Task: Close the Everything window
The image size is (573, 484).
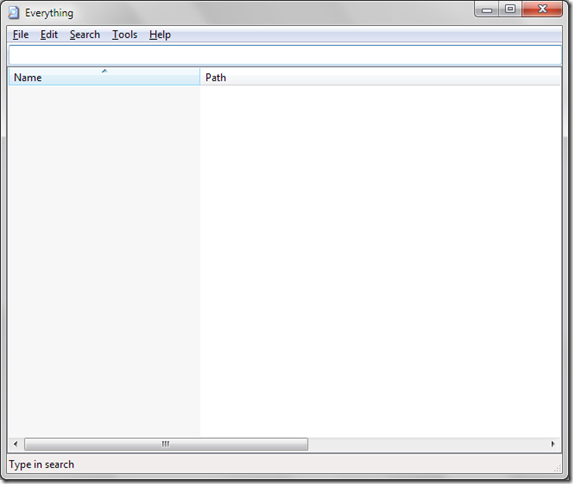Action: click(542, 9)
